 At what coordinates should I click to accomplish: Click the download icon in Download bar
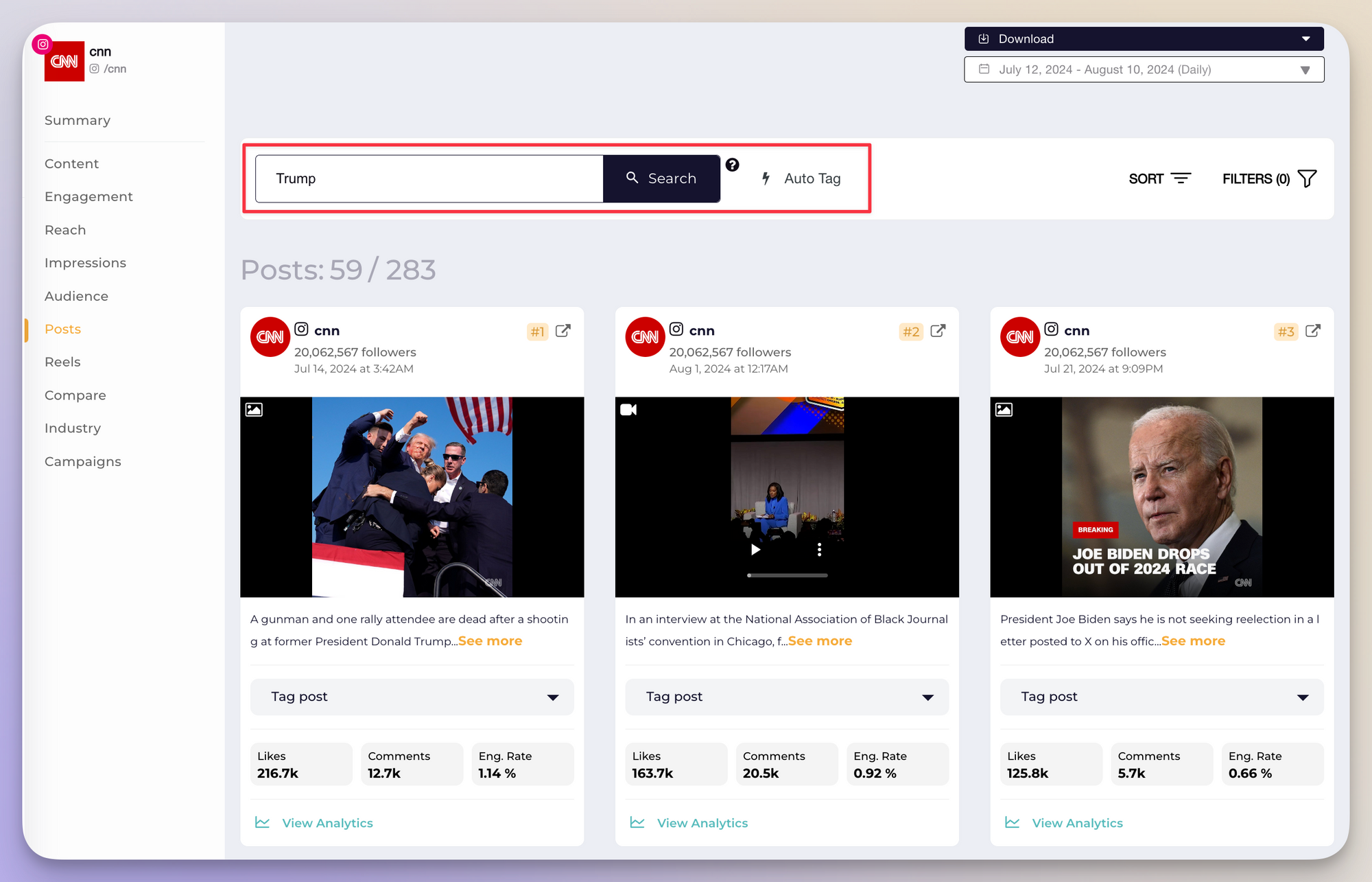tap(983, 39)
